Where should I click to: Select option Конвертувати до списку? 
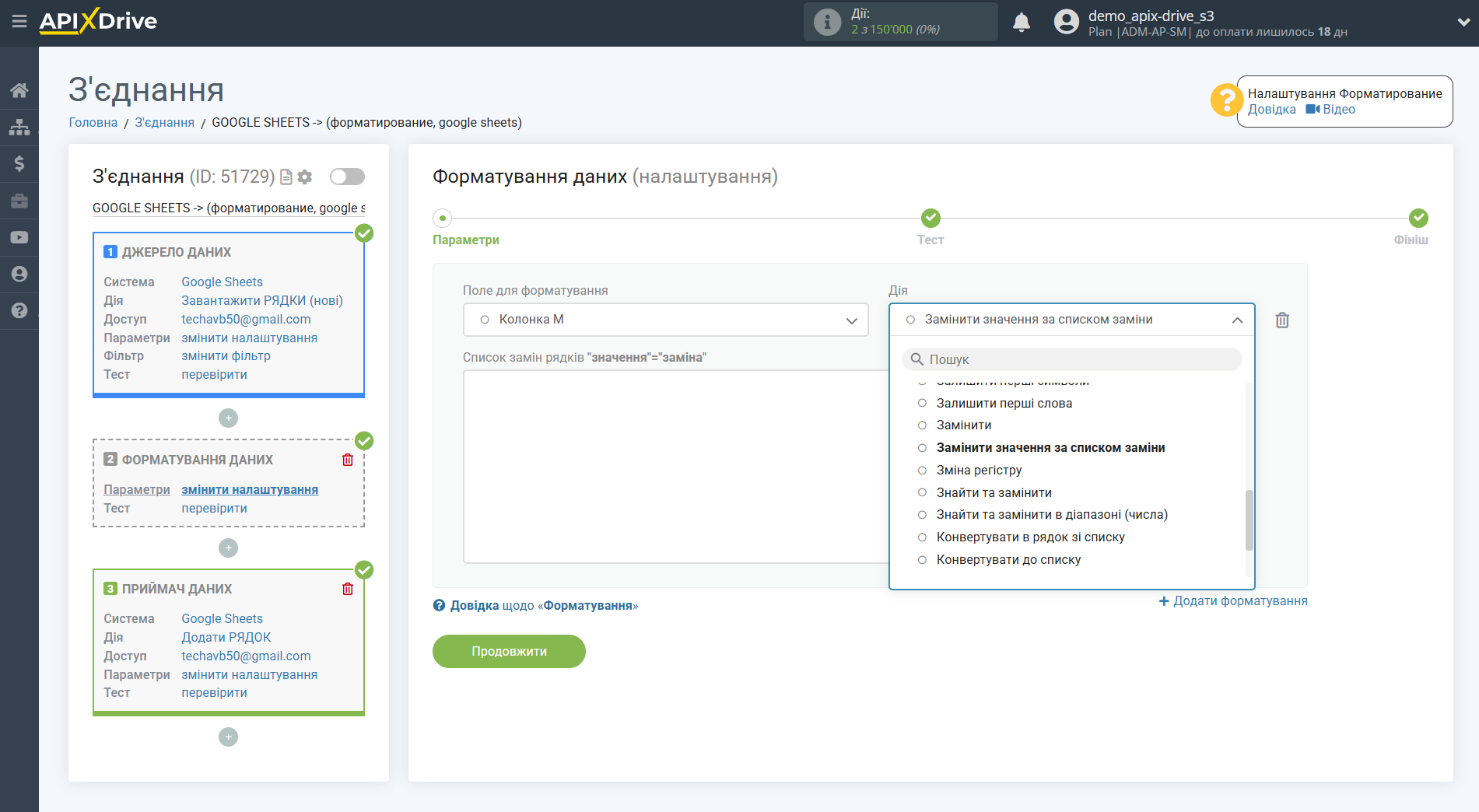pos(1008,560)
